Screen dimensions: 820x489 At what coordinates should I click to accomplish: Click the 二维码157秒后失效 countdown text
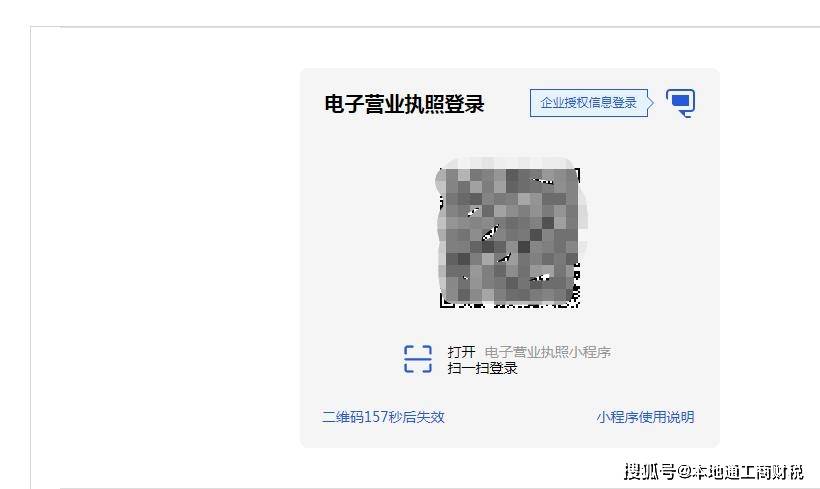(x=383, y=417)
